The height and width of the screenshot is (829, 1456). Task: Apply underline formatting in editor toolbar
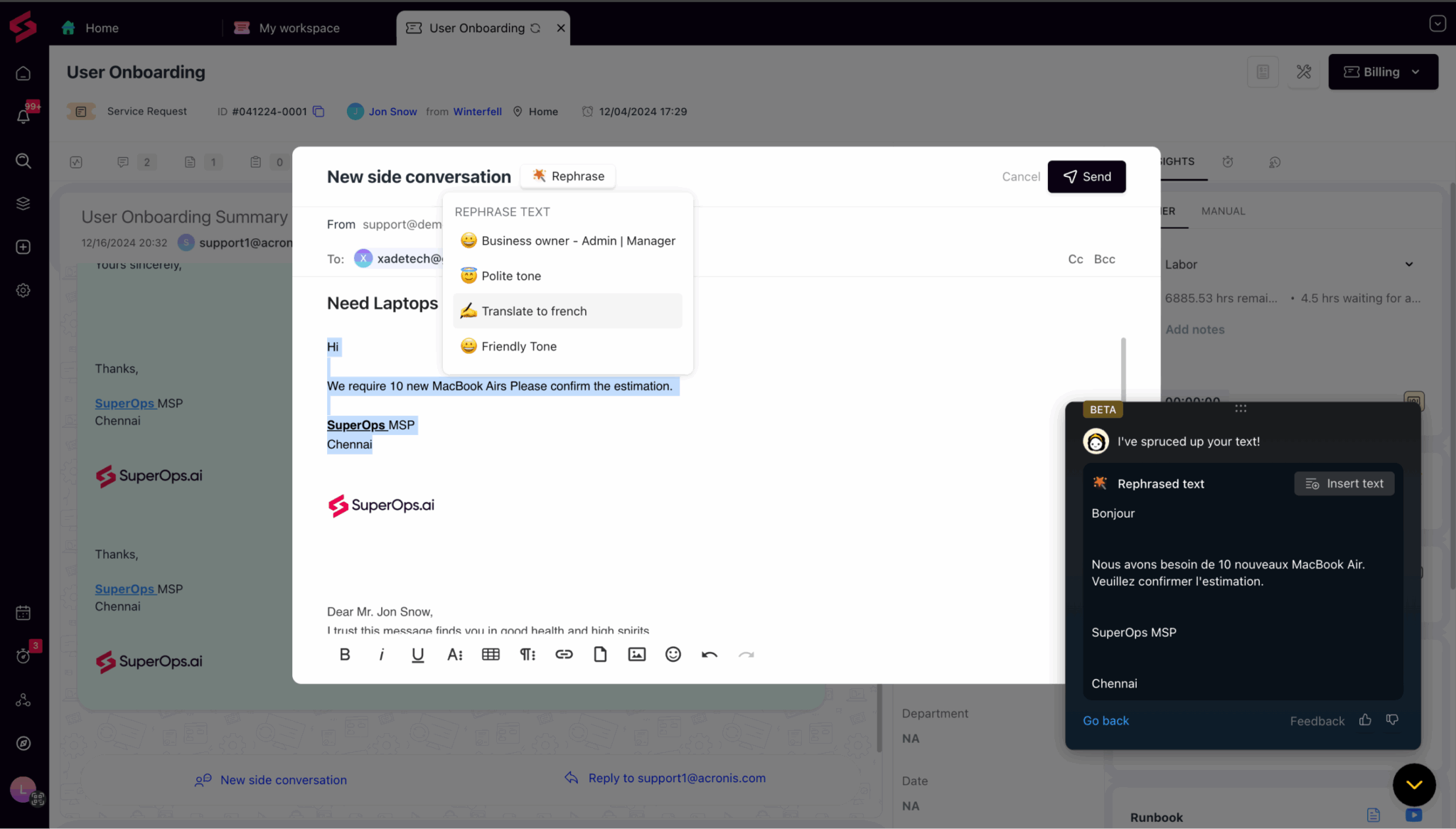tap(418, 655)
